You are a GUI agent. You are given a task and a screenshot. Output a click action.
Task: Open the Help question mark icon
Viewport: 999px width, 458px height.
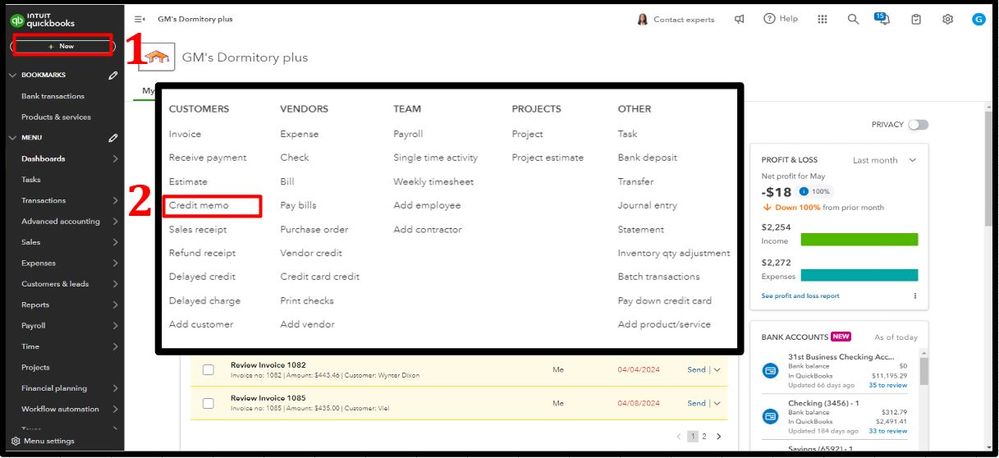tap(769, 18)
